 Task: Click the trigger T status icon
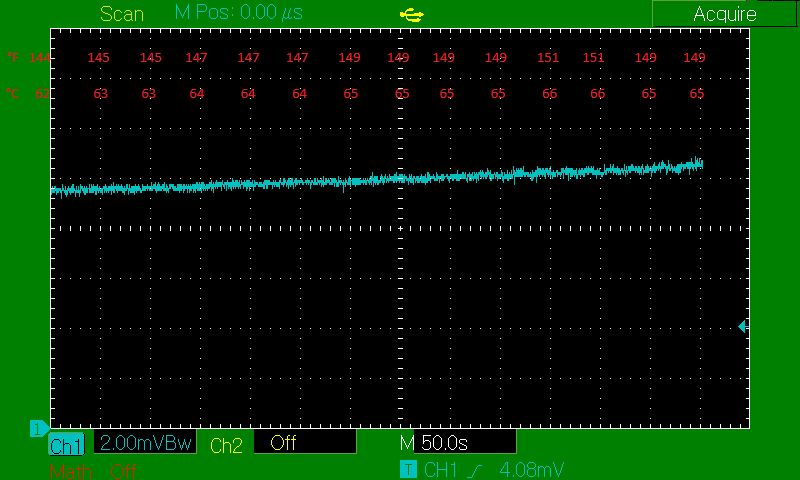click(408, 469)
